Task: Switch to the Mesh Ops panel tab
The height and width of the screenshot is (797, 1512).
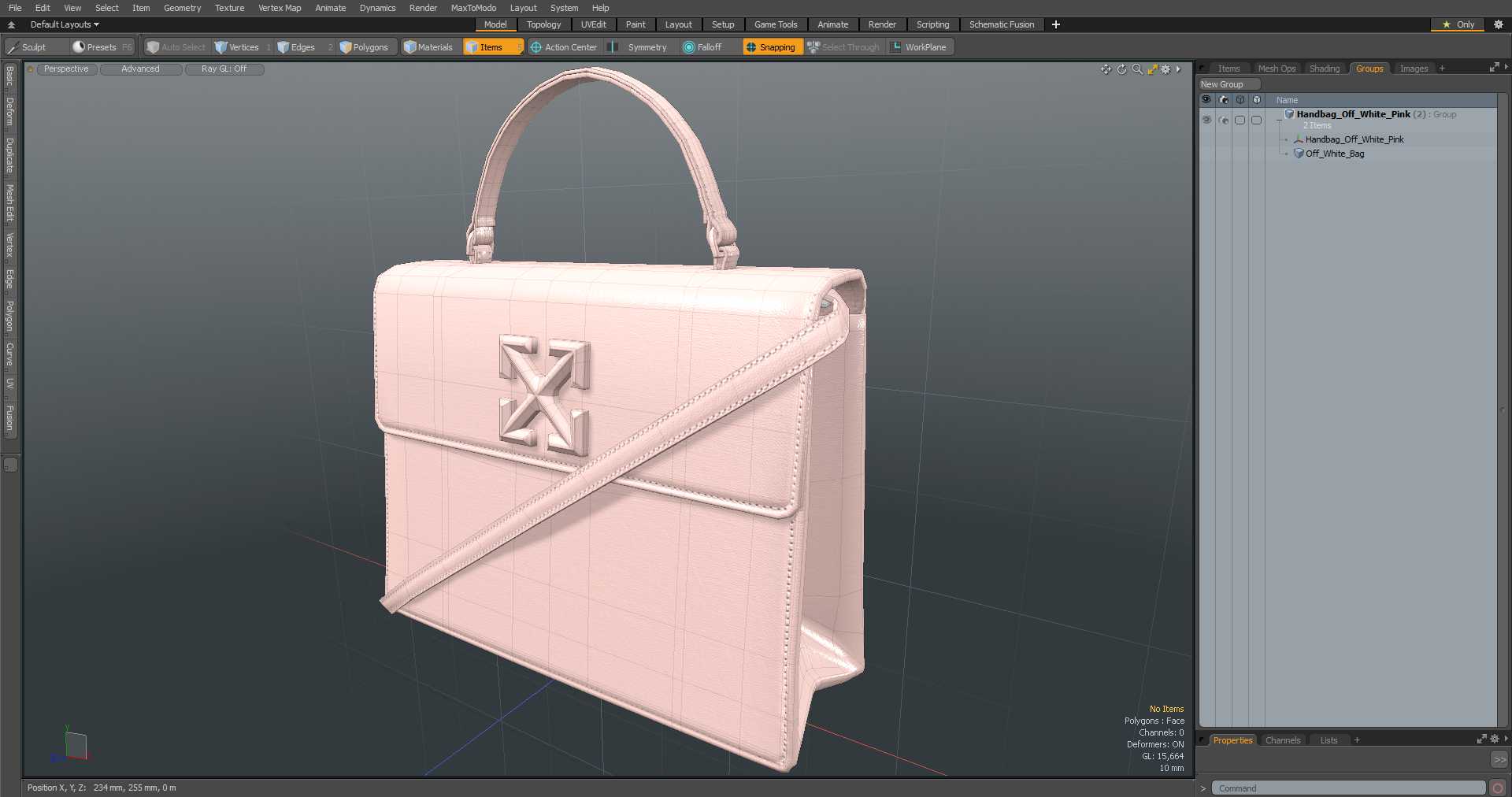Action: pos(1277,69)
